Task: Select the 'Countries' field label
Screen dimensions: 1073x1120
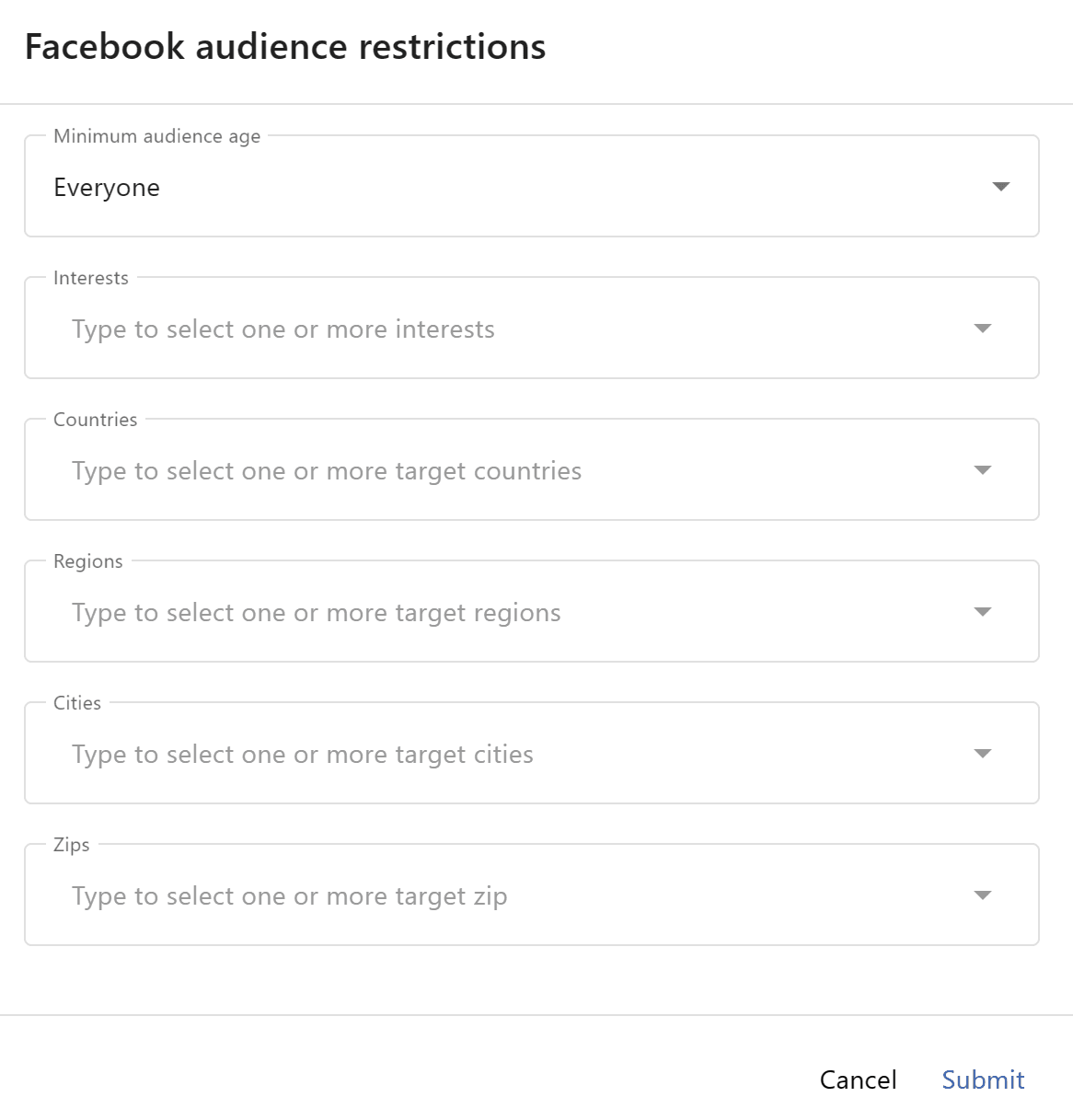Action: (x=95, y=420)
